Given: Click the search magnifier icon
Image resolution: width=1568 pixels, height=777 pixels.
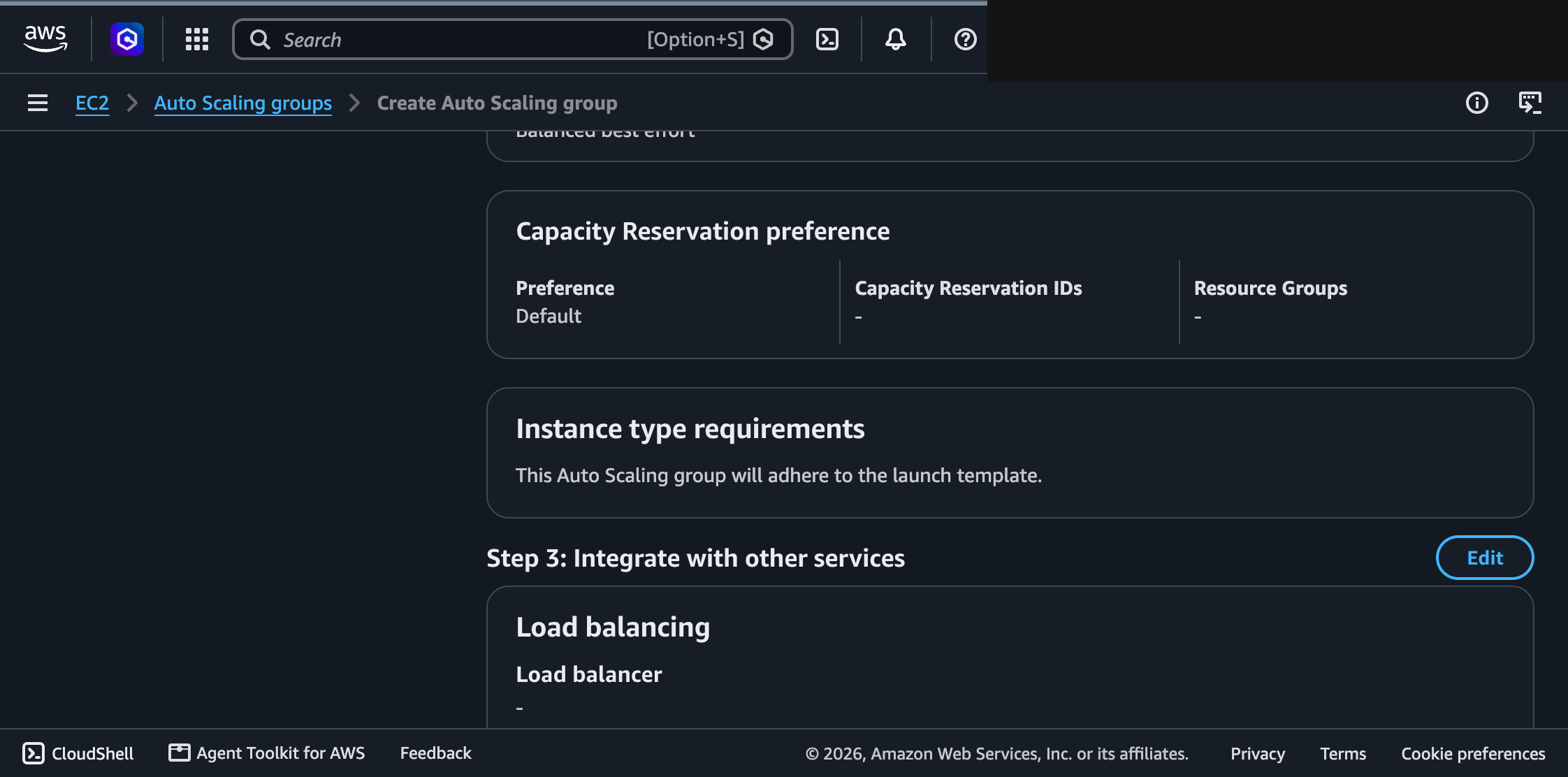Looking at the screenshot, I should click(x=260, y=39).
